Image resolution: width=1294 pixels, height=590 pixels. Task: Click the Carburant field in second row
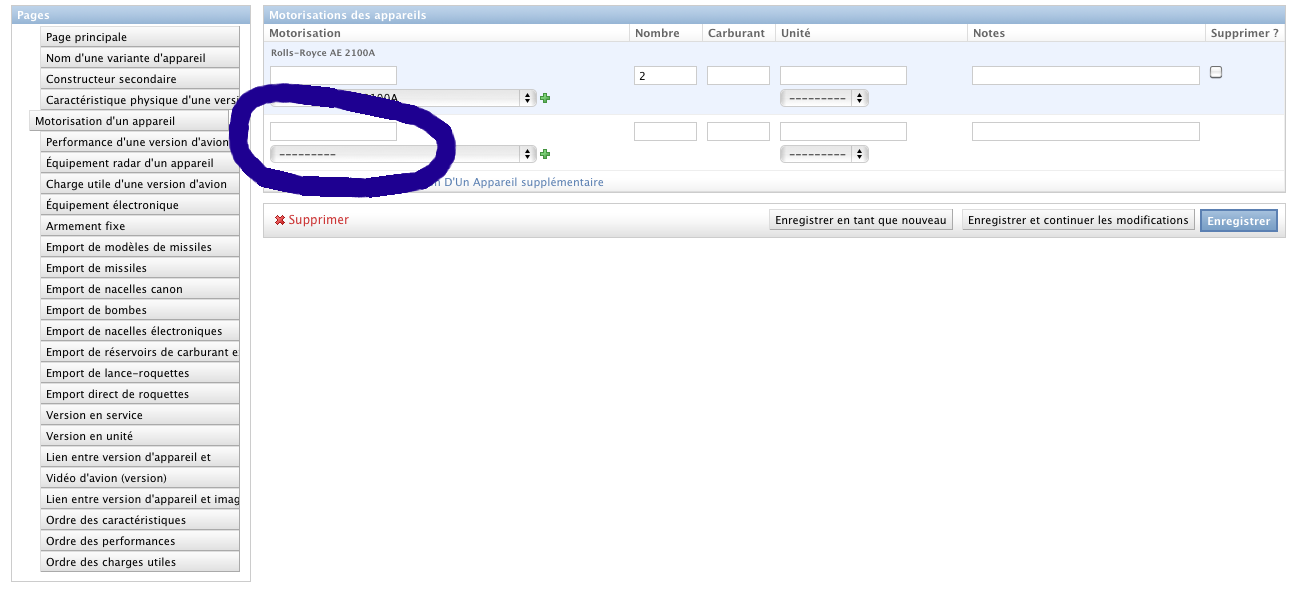738,132
